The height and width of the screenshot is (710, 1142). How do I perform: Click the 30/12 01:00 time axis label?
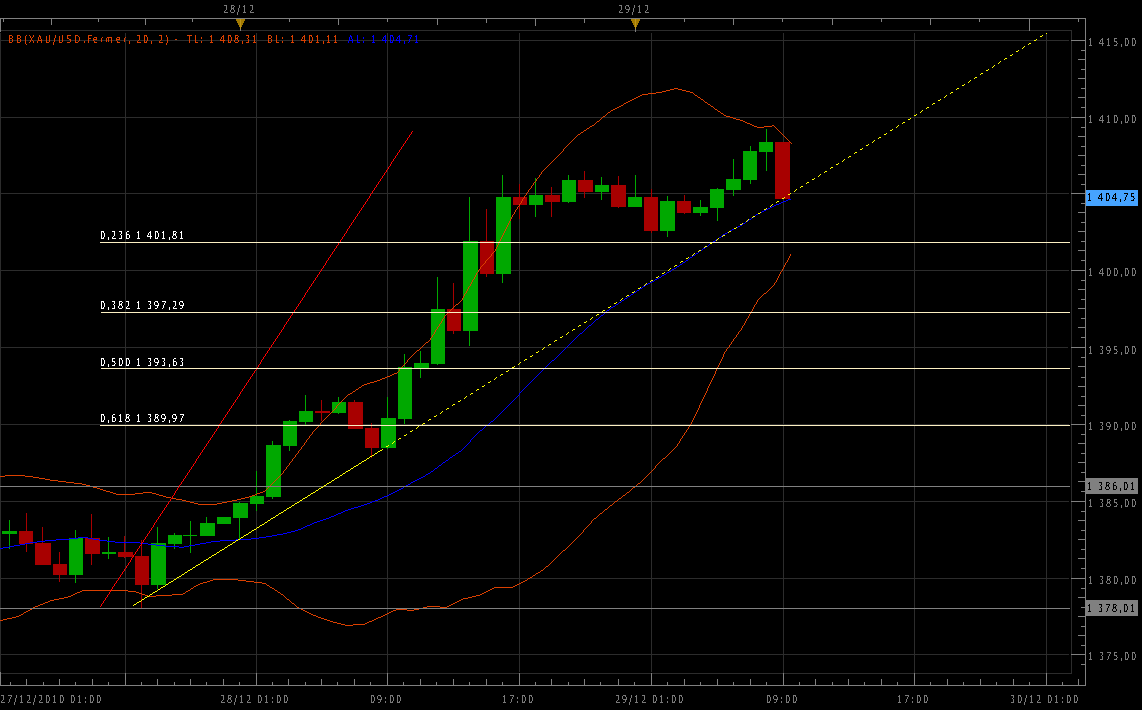[x=1045, y=699]
